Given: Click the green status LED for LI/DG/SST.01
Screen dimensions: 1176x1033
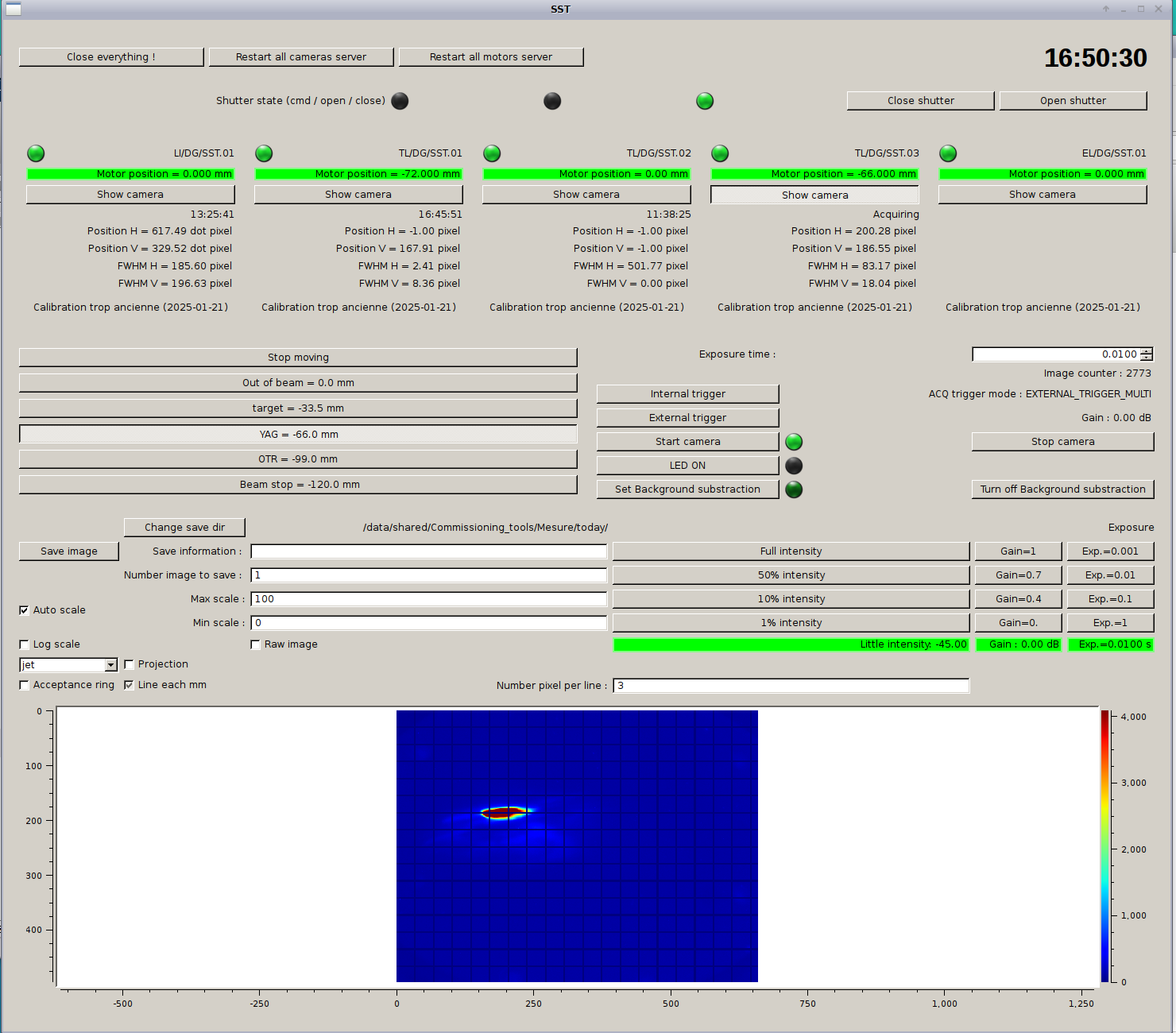Looking at the screenshot, I should point(36,153).
